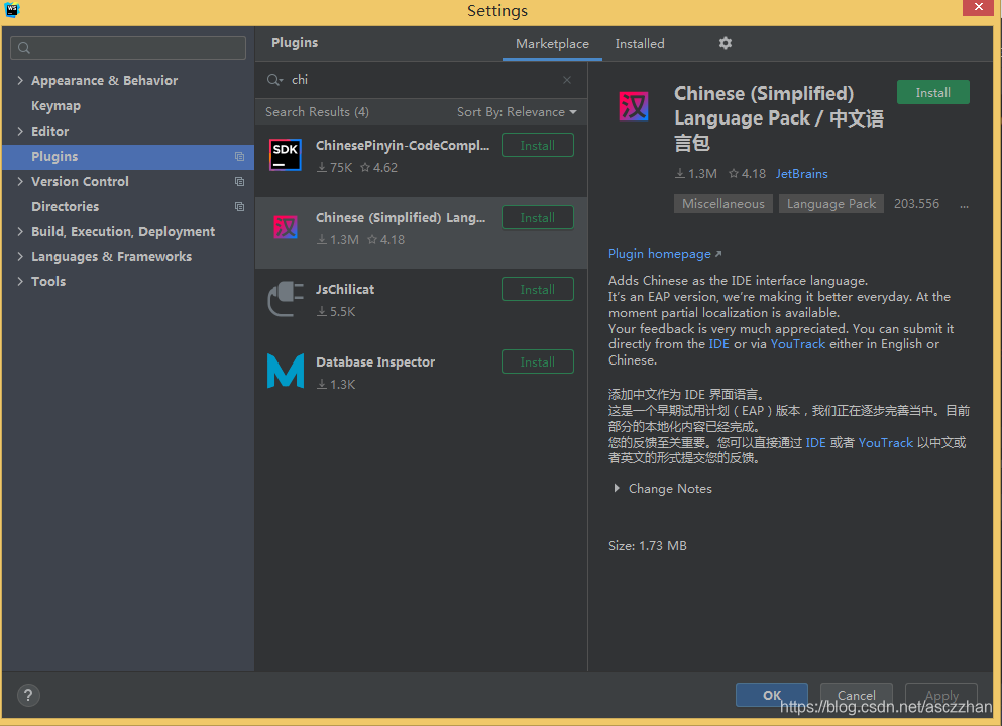1002x726 pixels.
Task: Expand the Tools settings section
Action: 20,281
